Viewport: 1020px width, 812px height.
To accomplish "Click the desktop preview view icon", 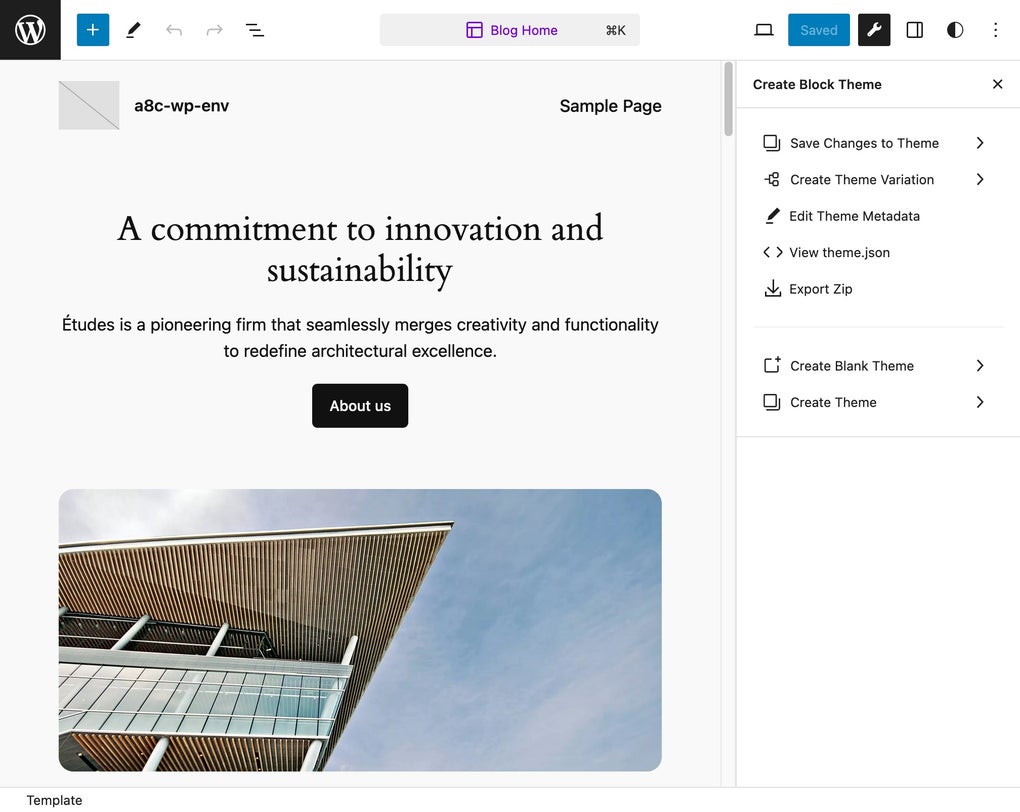I will (764, 30).
